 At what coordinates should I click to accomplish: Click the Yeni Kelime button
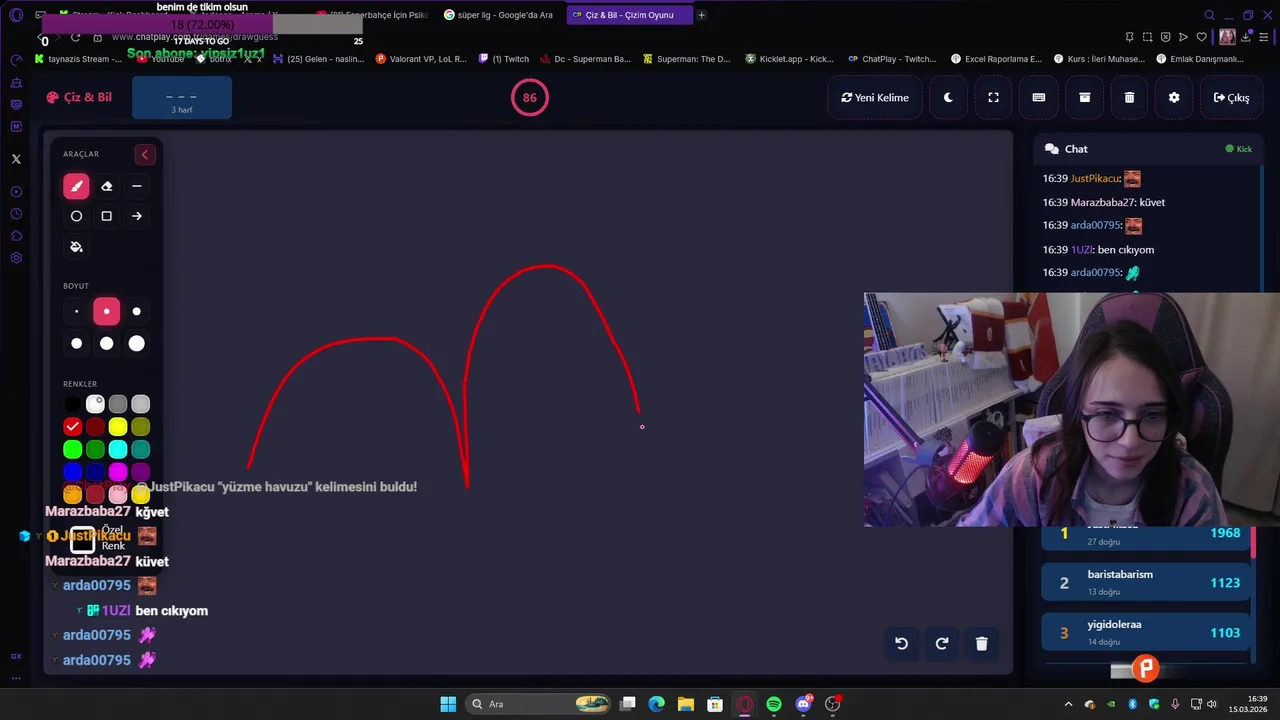pos(875,98)
